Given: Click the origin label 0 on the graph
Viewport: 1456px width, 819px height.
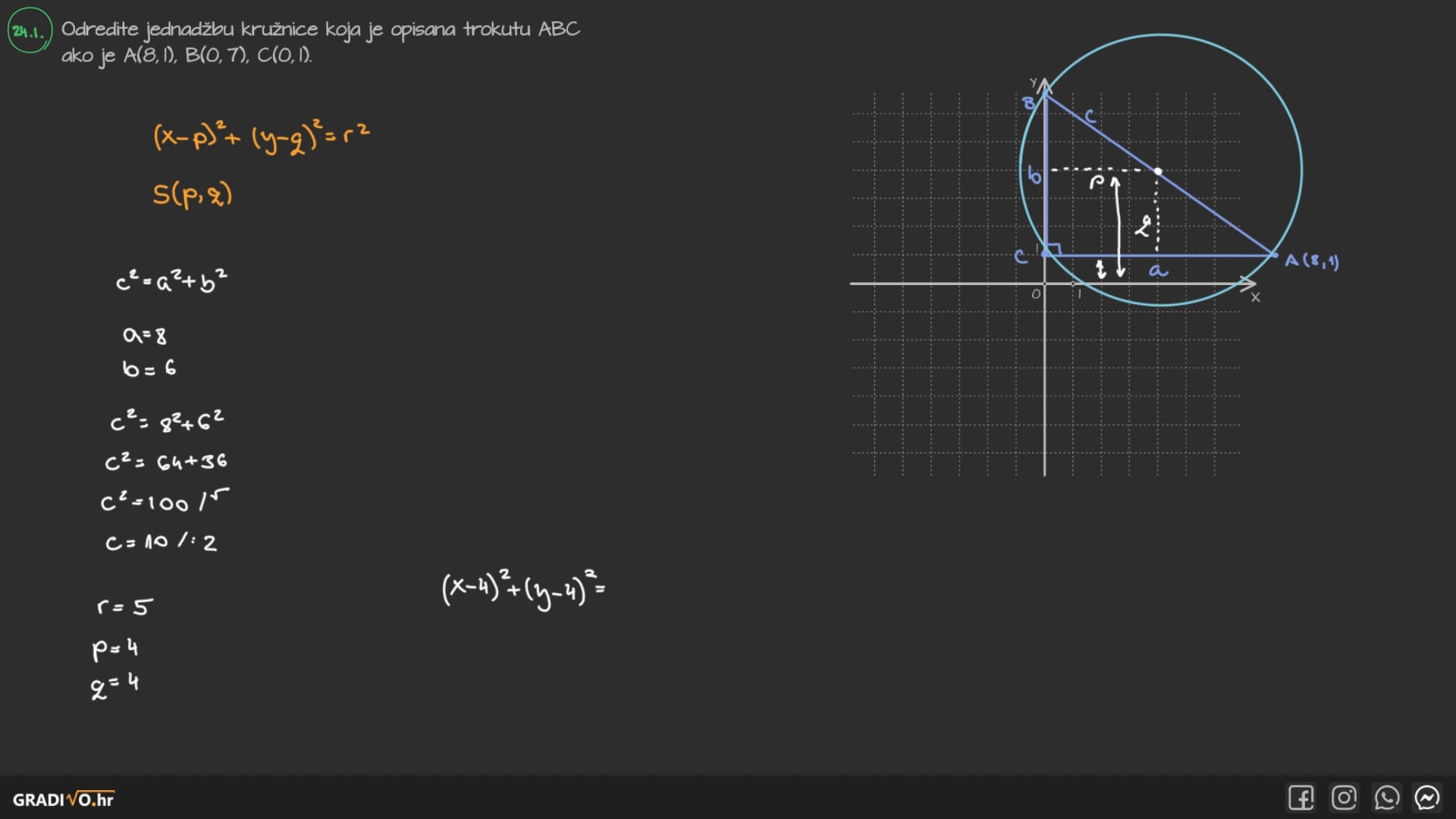Looking at the screenshot, I should click(x=1036, y=294).
